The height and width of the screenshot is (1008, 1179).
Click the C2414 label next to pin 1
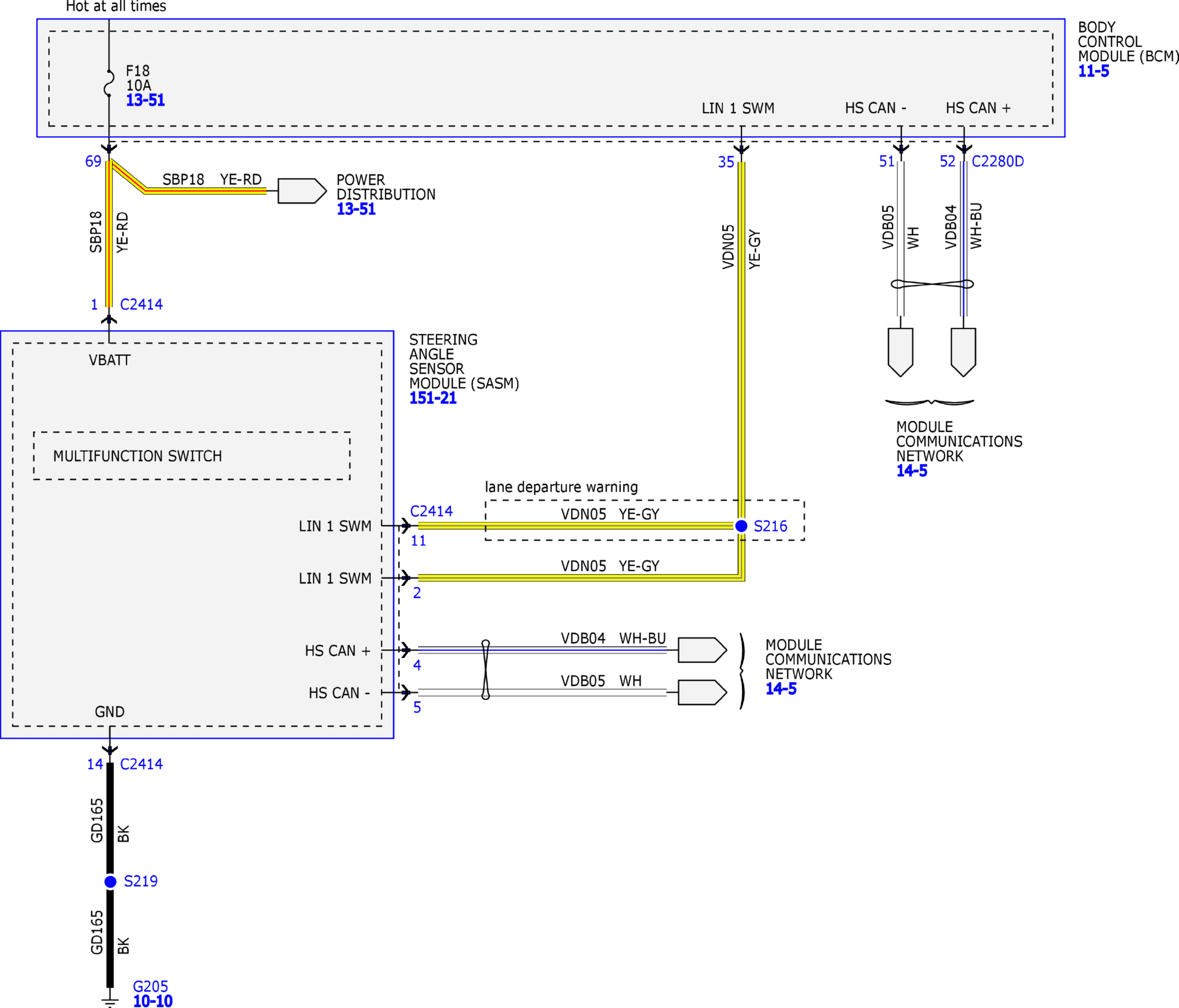[x=141, y=304]
